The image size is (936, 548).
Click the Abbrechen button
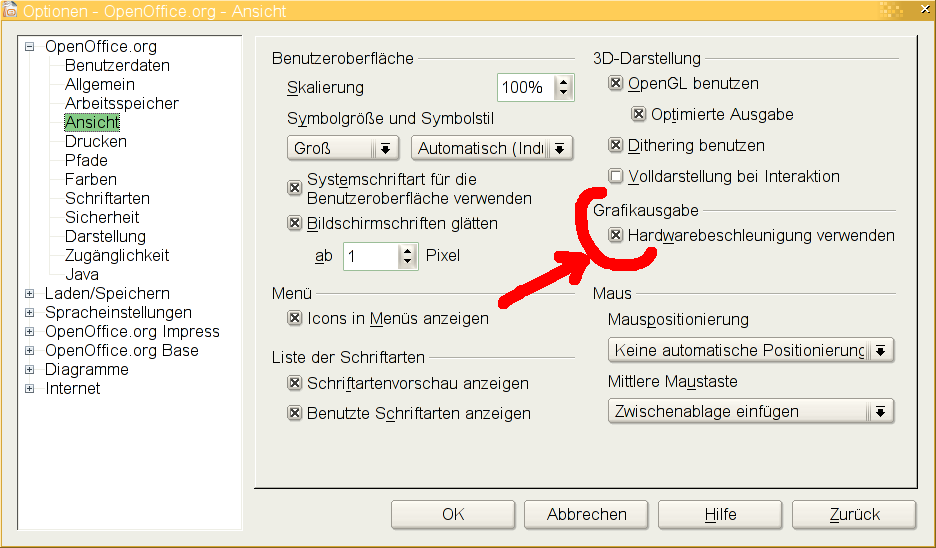(x=587, y=515)
